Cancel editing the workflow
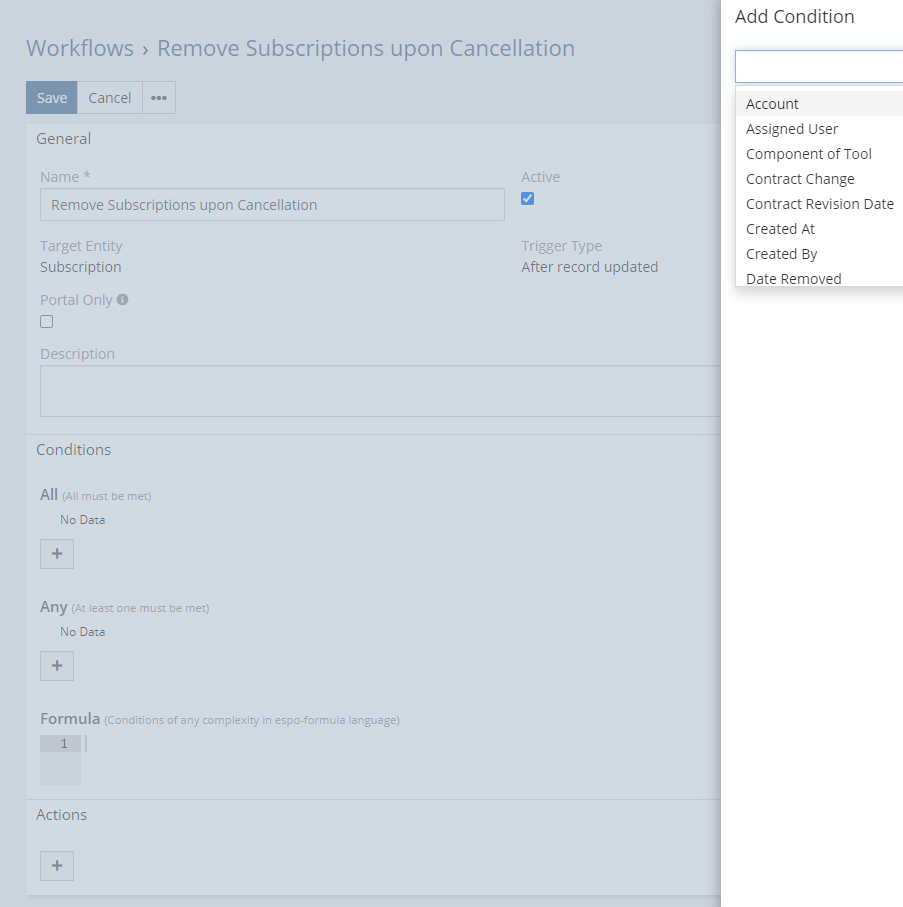The height and width of the screenshot is (907, 903). click(x=110, y=98)
